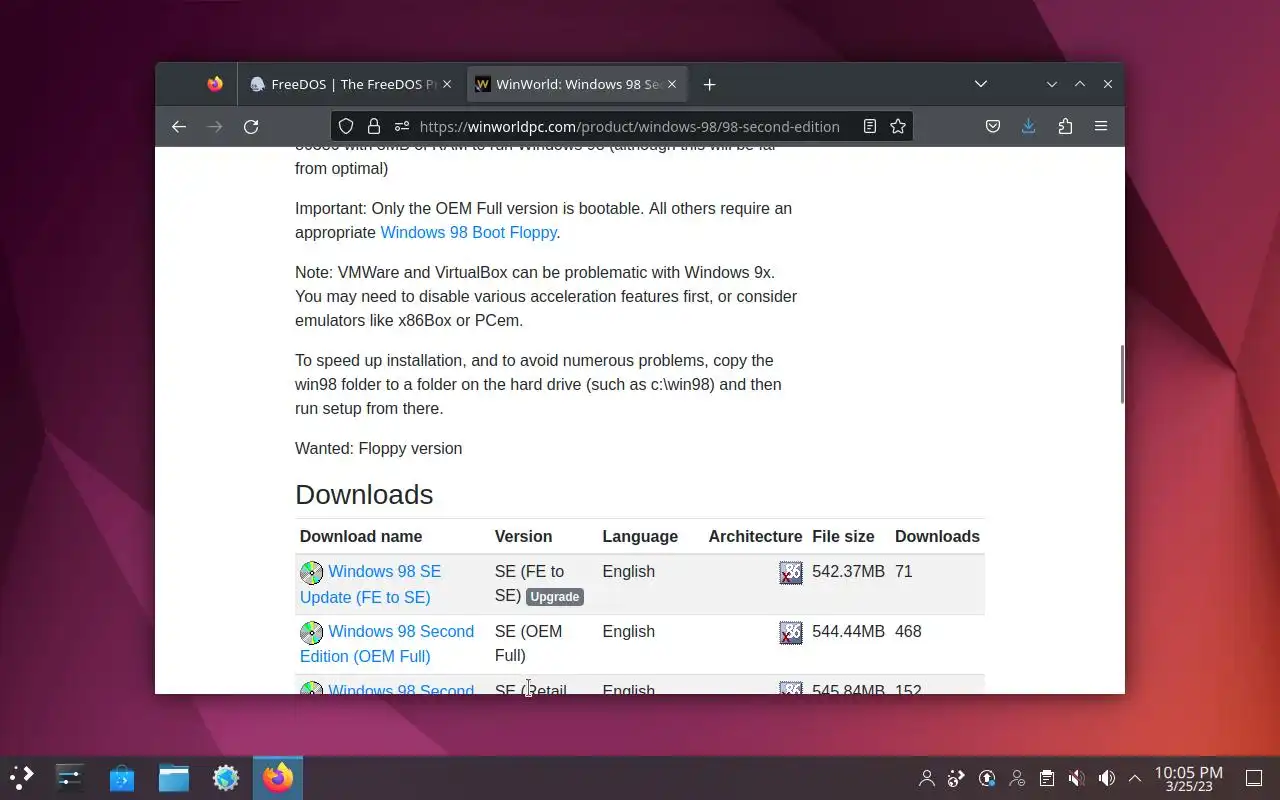Open the gear settings app in taskbar
This screenshot has height=800, width=1280.
click(x=226, y=777)
